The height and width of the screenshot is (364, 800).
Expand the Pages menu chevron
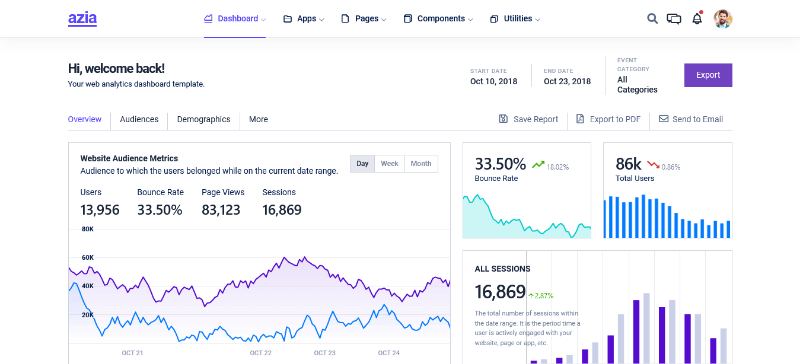coord(384,20)
